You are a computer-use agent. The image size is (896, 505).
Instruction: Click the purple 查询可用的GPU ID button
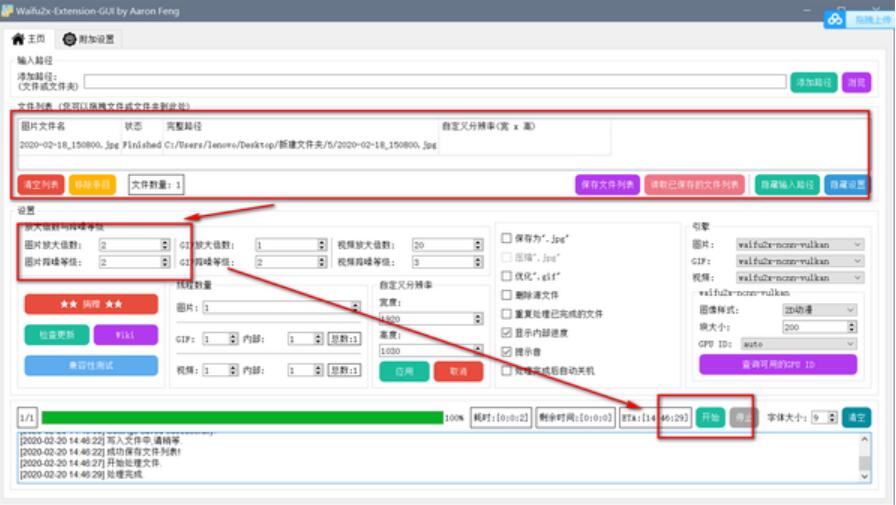(778, 364)
